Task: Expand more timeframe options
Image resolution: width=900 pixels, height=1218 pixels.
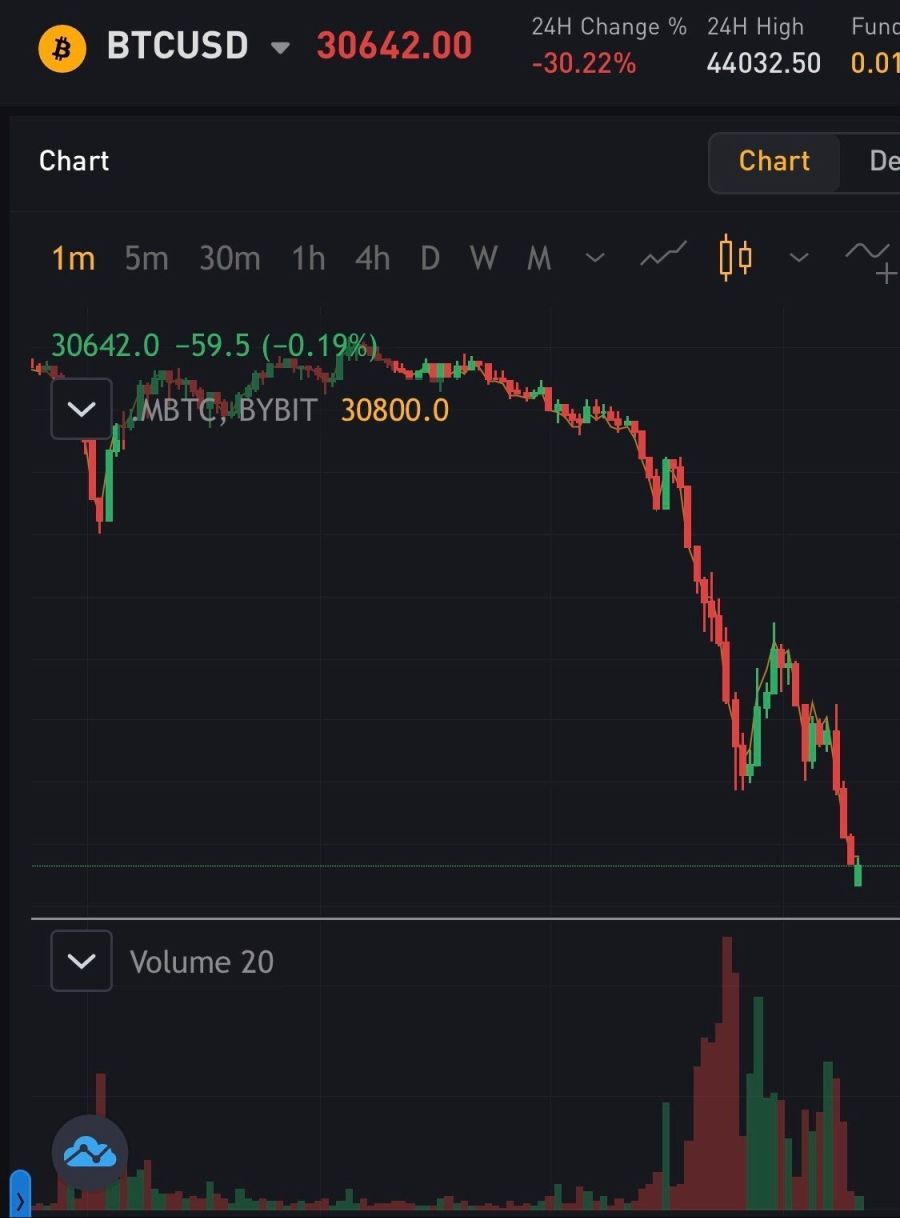Action: point(595,258)
